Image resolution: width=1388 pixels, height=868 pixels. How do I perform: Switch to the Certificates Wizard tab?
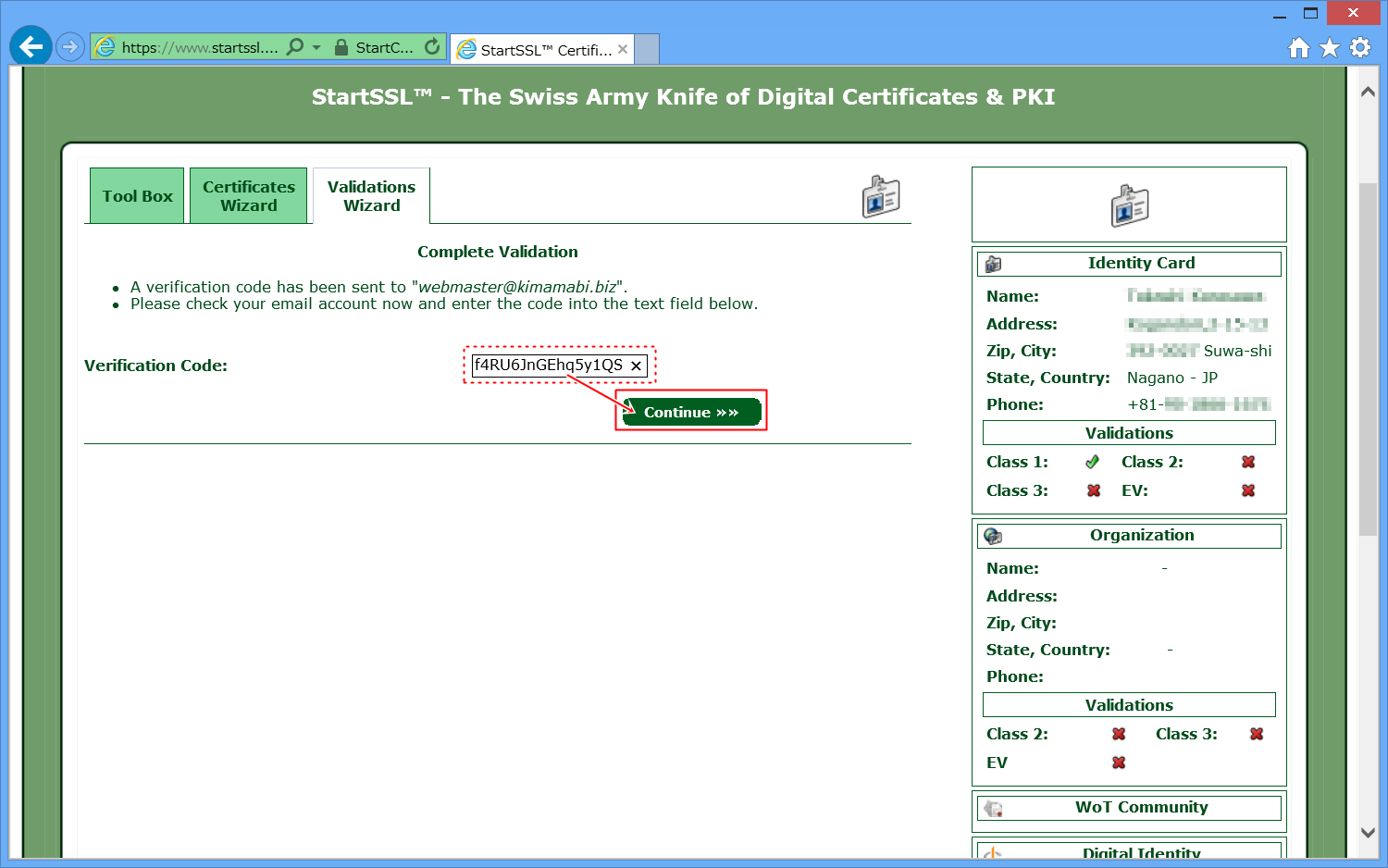[x=248, y=196]
